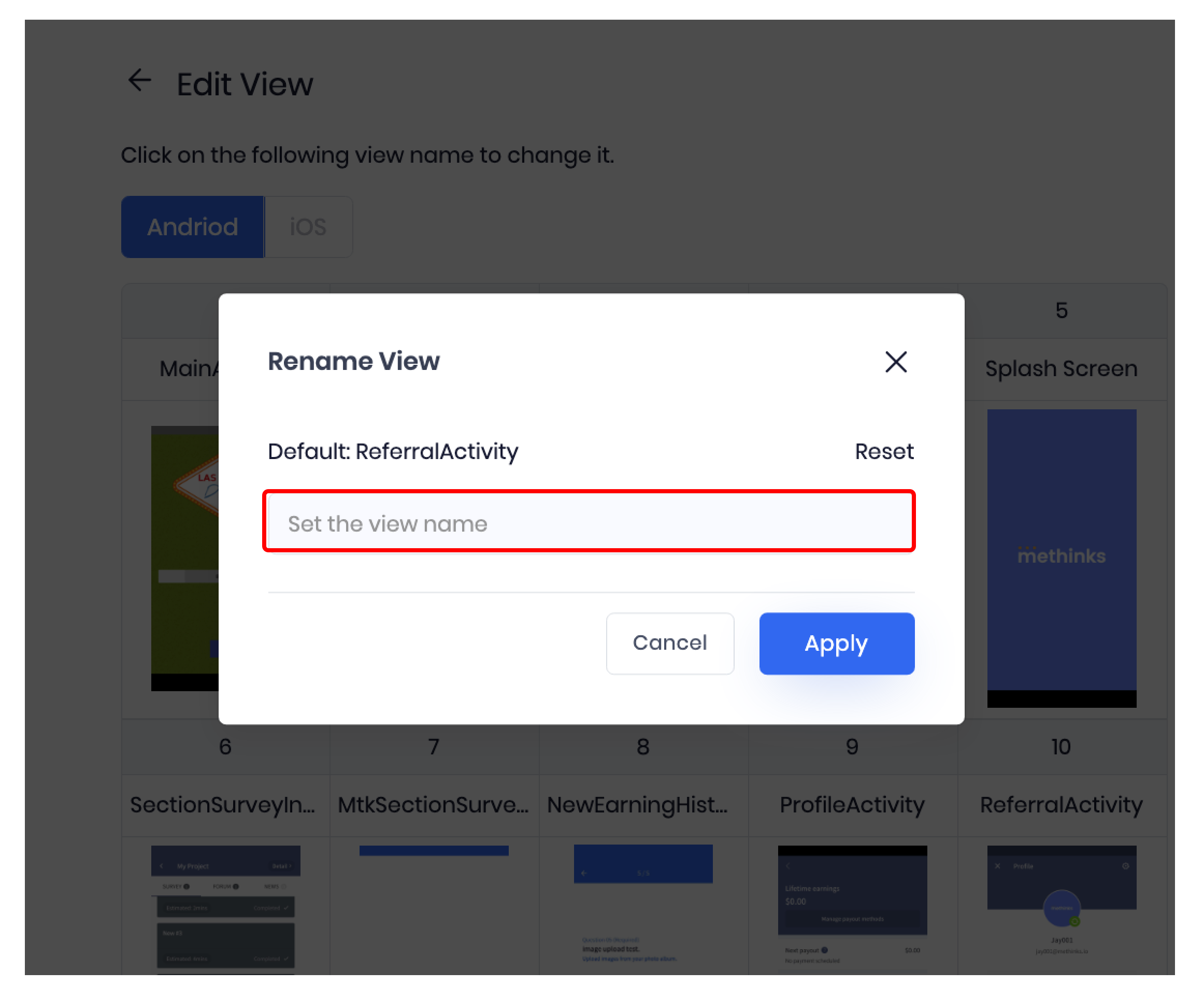Image resolution: width=1204 pixels, height=1000 pixels.
Task: Click the back arrow beside Edit View
Action: coord(139,81)
